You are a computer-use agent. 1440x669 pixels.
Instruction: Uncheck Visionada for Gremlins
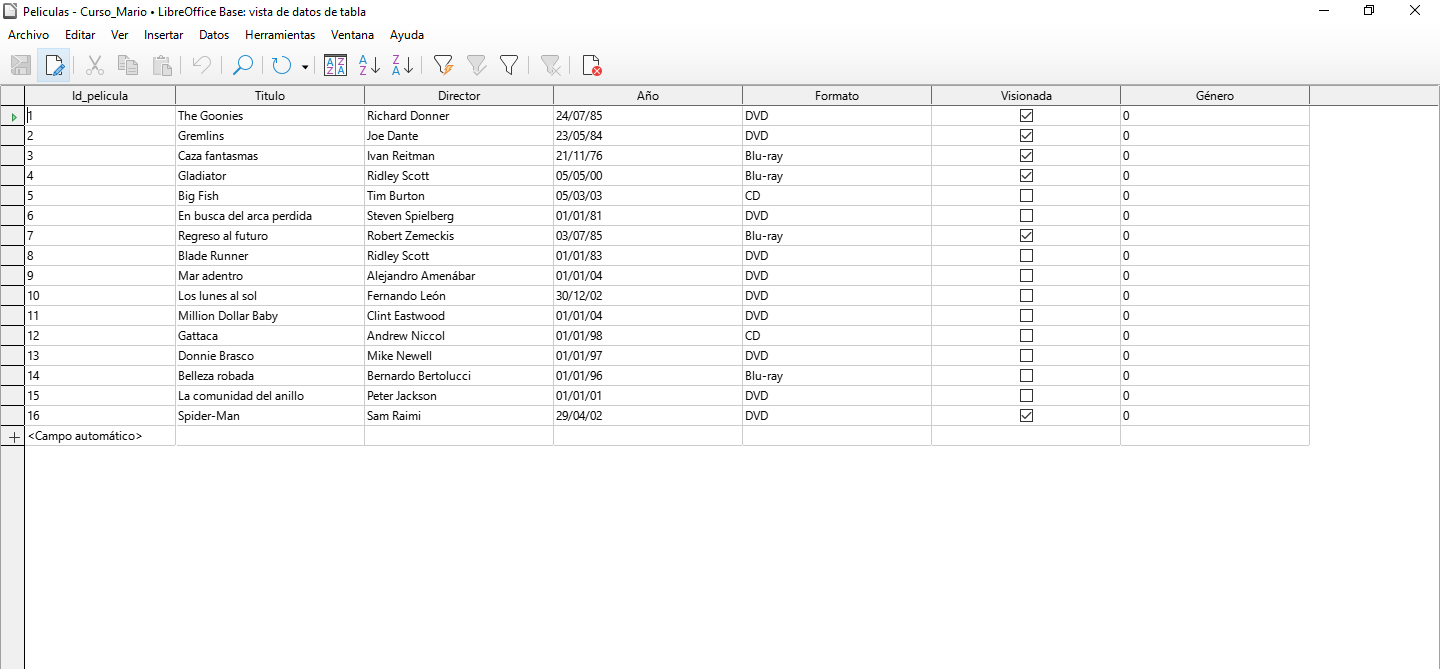(1026, 136)
